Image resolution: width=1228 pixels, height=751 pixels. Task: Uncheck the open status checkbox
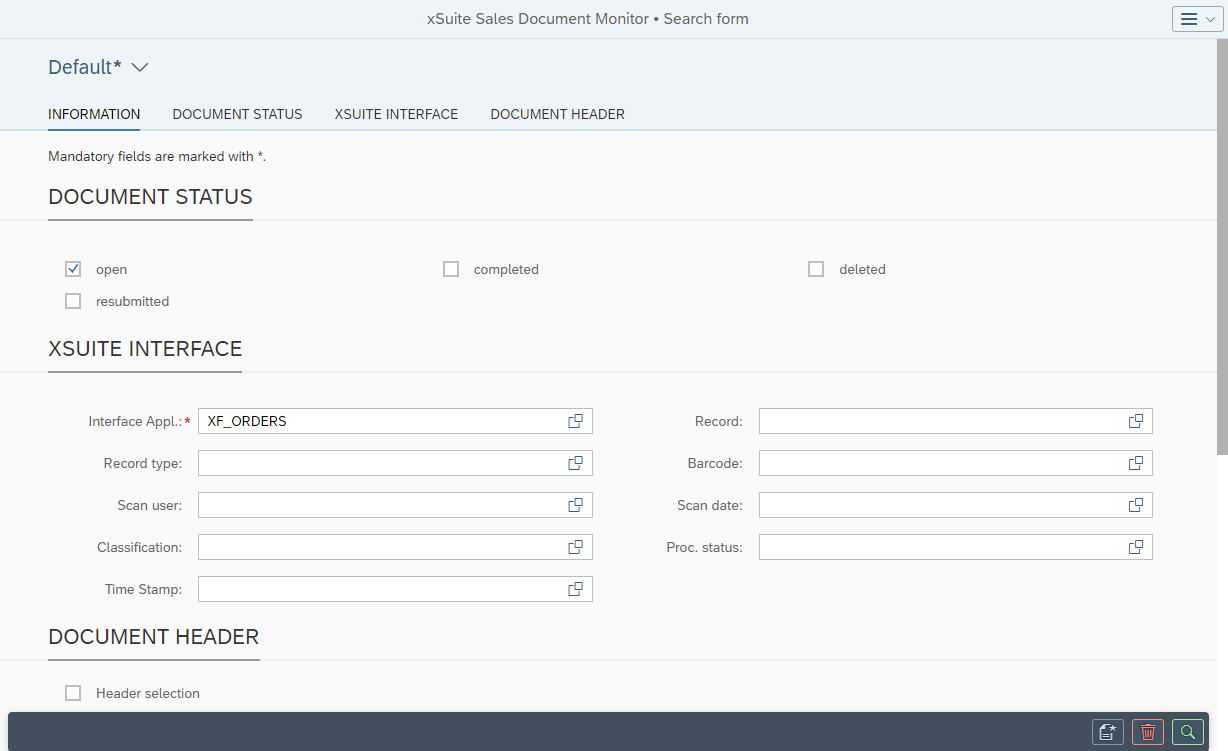pyautogui.click(x=73, y=268)
